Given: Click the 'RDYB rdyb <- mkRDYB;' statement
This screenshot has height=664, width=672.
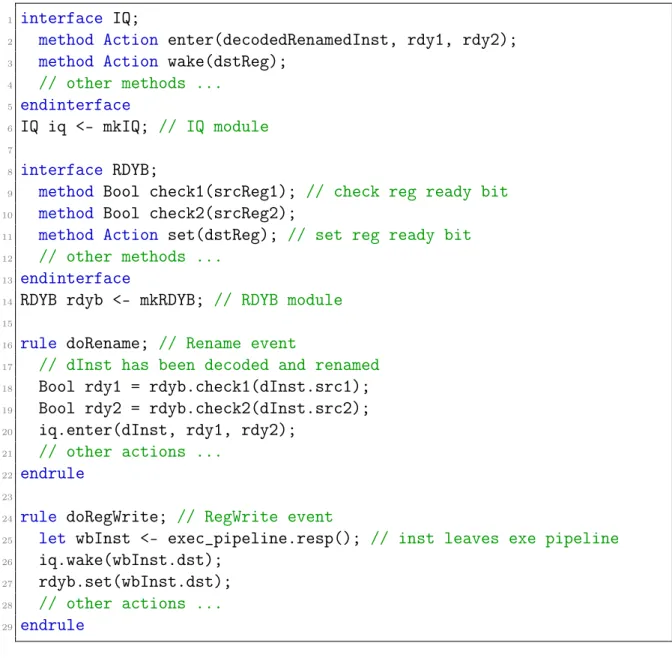Looking at the screenshot, I should (x=111, y=300).
